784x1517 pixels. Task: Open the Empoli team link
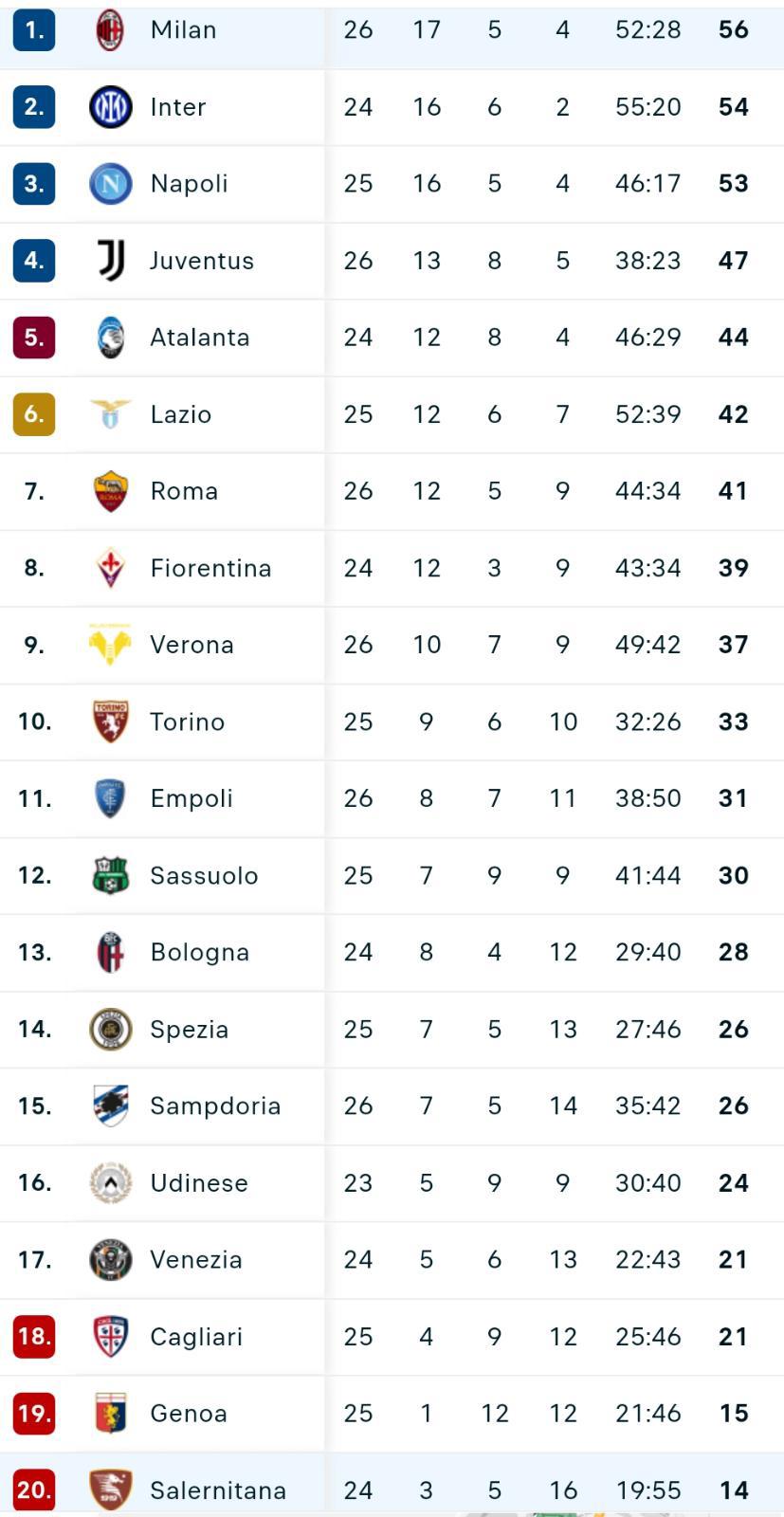point(191,798)
